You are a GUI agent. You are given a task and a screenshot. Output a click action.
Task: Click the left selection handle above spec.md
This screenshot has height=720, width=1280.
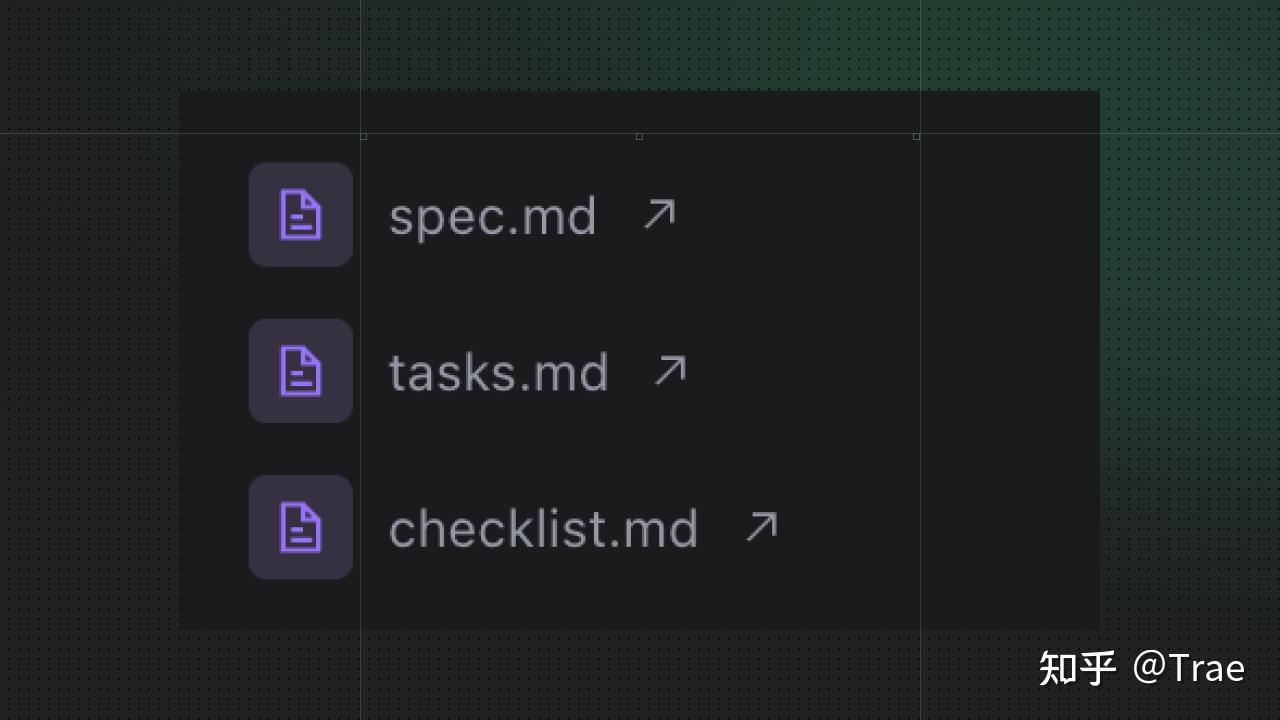point(363,136)
